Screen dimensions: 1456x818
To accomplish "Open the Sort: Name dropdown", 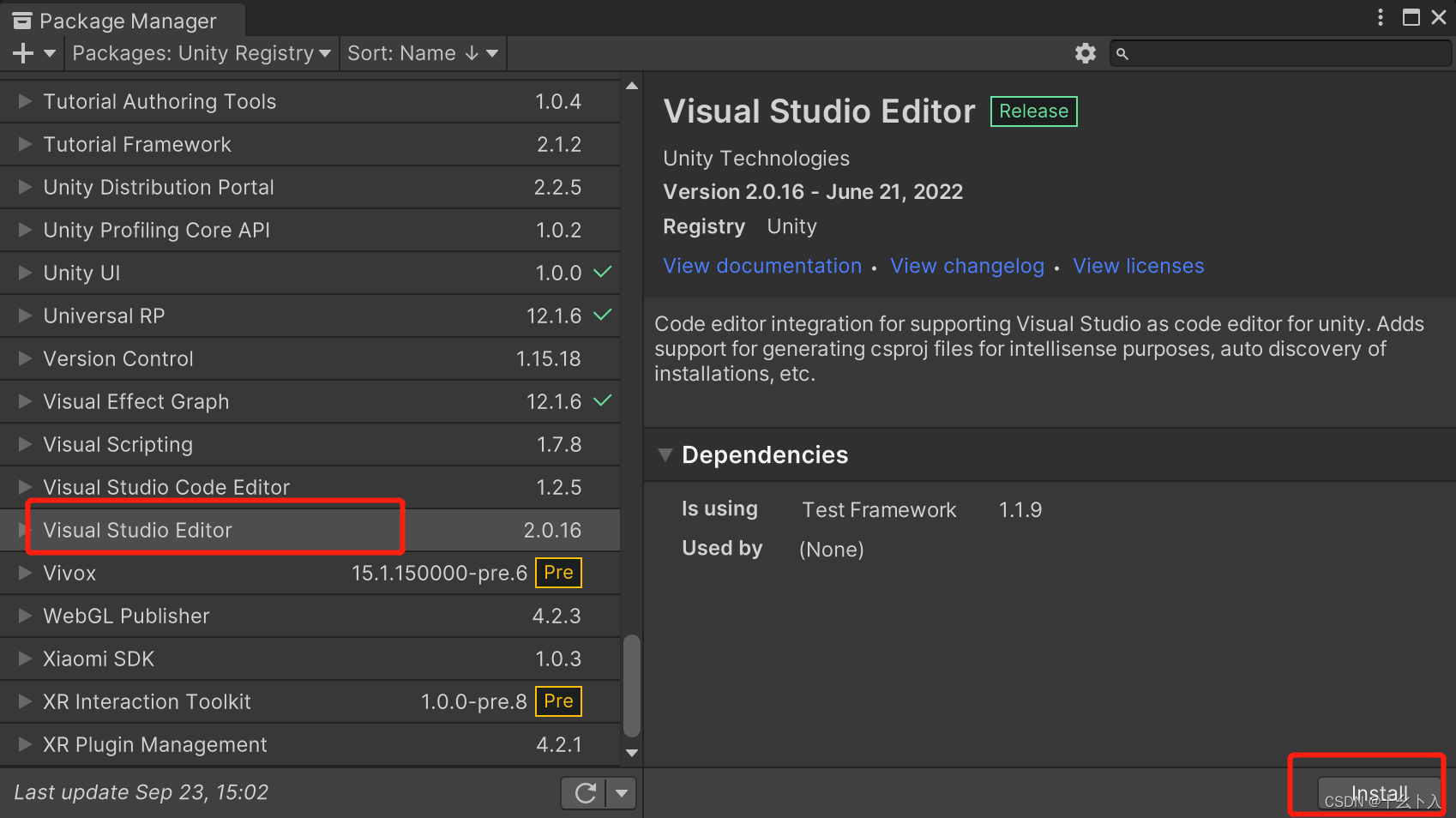I will tap(422, 52).
